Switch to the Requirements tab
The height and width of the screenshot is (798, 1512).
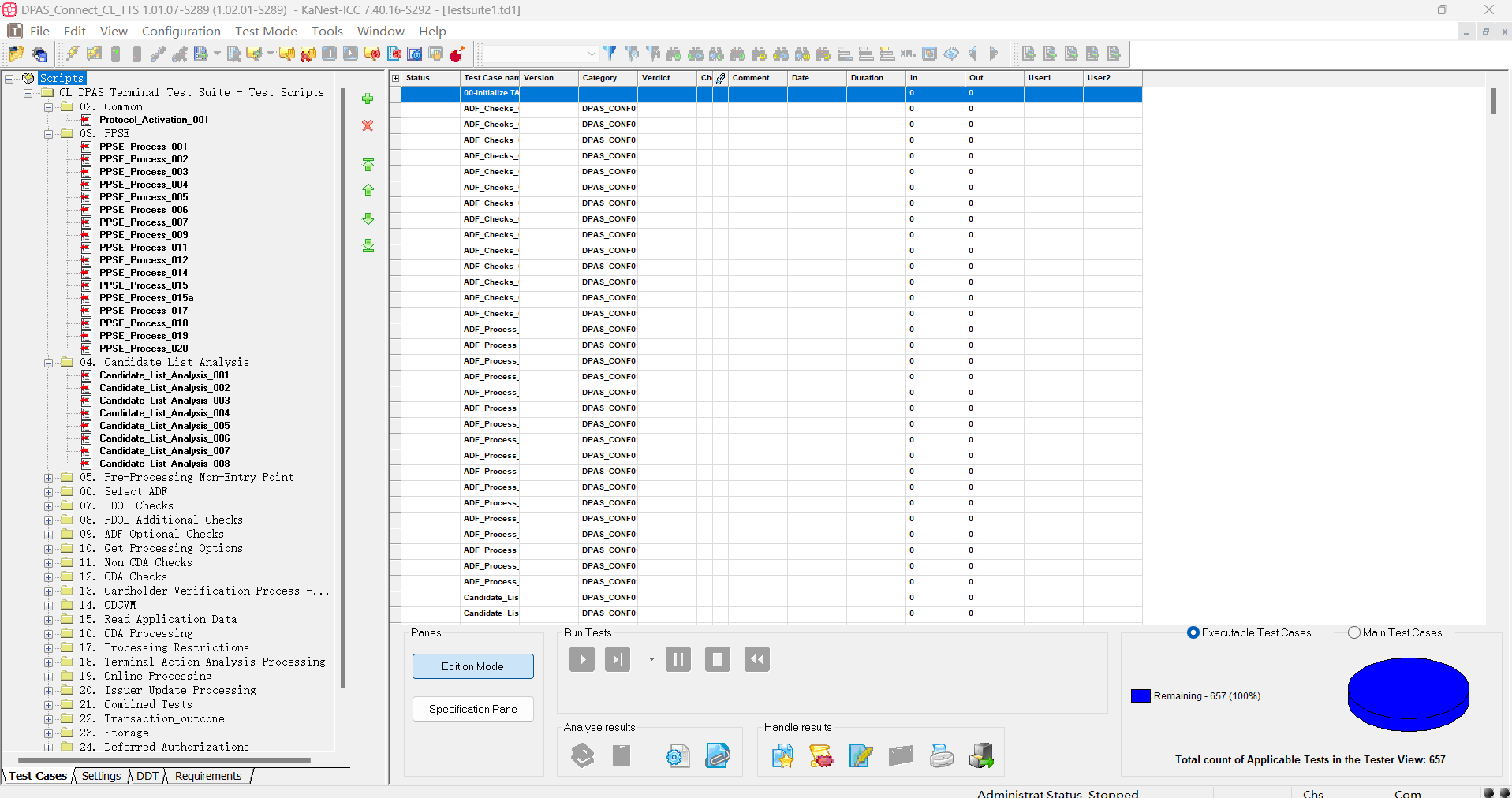208,776
